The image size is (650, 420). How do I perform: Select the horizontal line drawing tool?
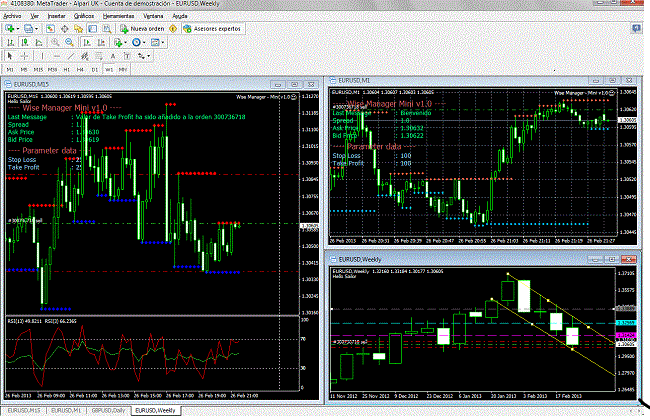point(57,56)
